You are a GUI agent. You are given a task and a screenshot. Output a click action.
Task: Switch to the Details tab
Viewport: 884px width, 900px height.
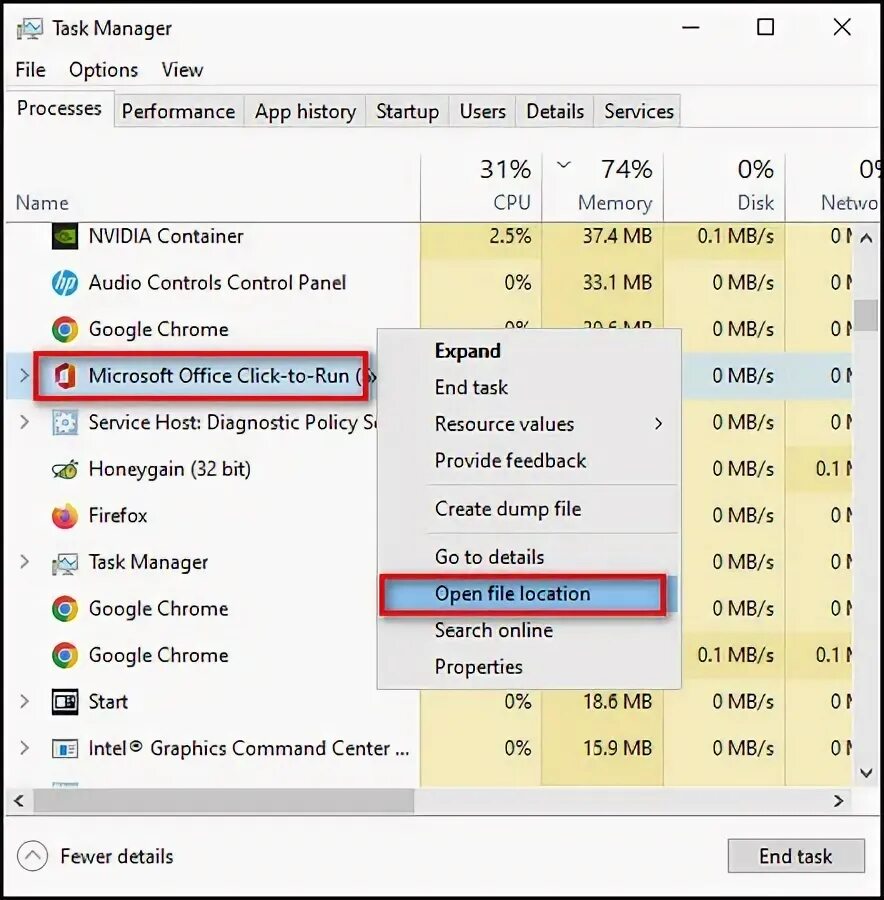pyautogui.click(x=555, y=111)
